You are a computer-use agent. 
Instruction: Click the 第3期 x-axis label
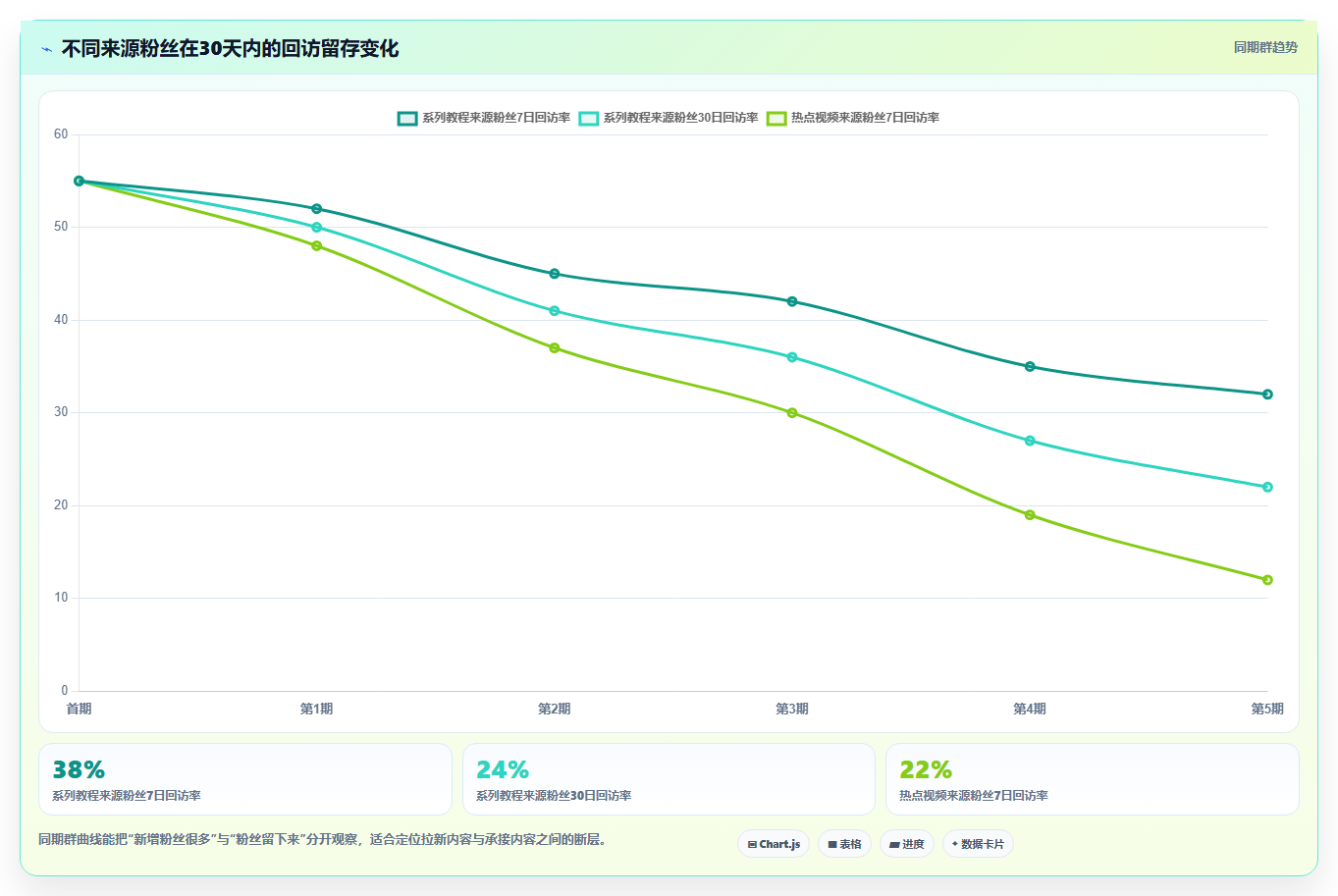(x=792, y=709)
